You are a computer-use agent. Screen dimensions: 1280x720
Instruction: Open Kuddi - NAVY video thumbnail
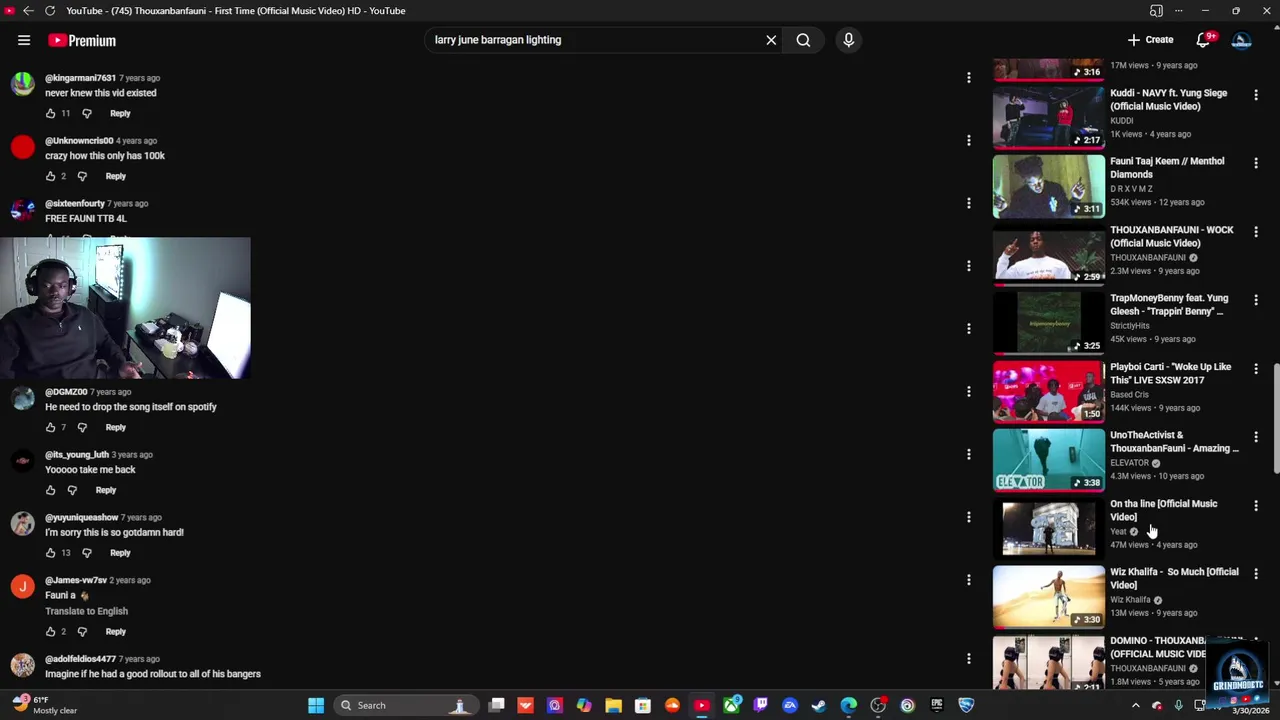tap(1048, 117)
